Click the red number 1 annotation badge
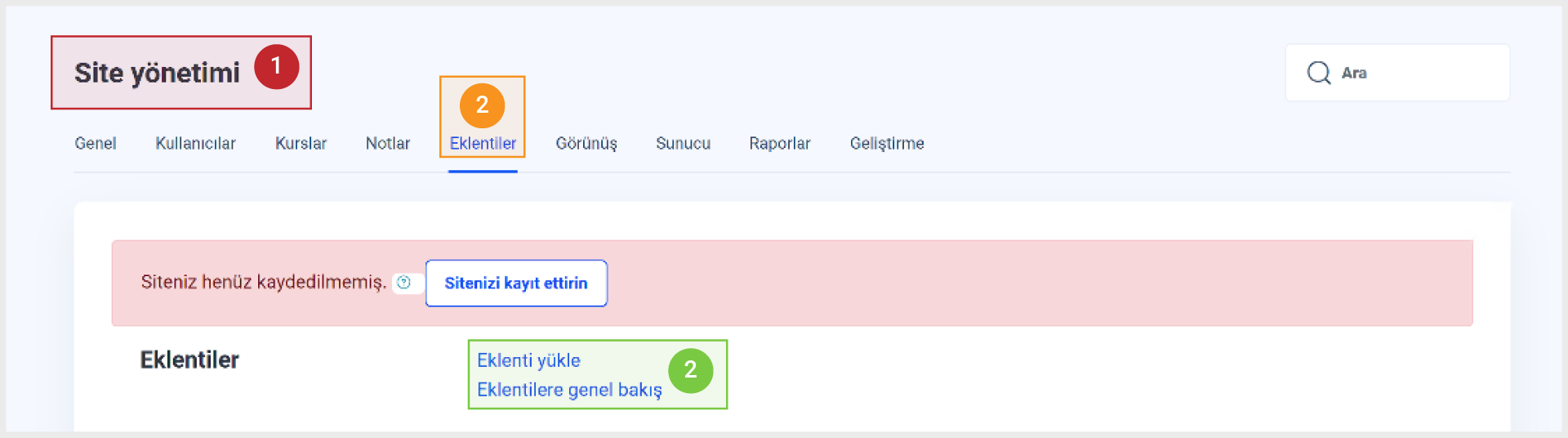 click(x=276, y=66)
